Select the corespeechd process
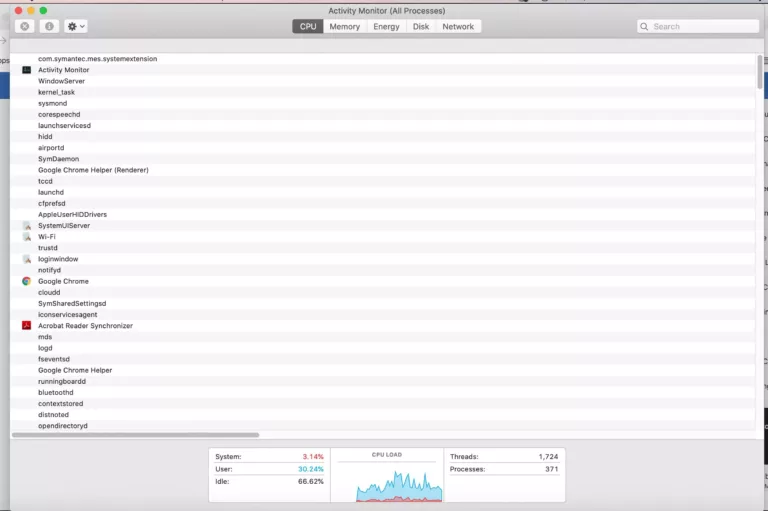The width and height of the screenshot is (768, 511). pyautogui.click(x=59, y=115)
